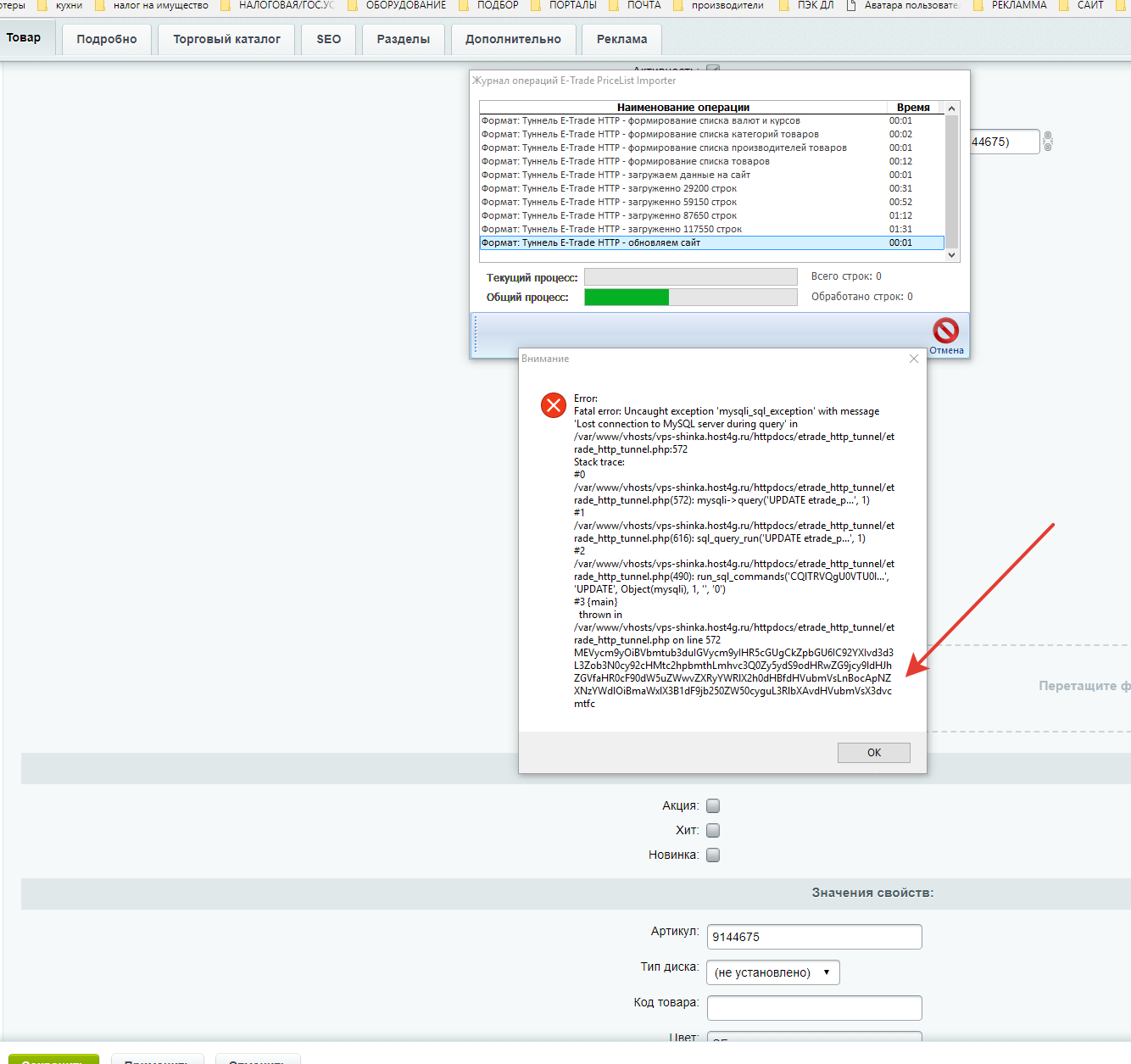The image size is (1131, 1064).
Task: Switch to the Разделы tab
Action: [x=404, y=39]
